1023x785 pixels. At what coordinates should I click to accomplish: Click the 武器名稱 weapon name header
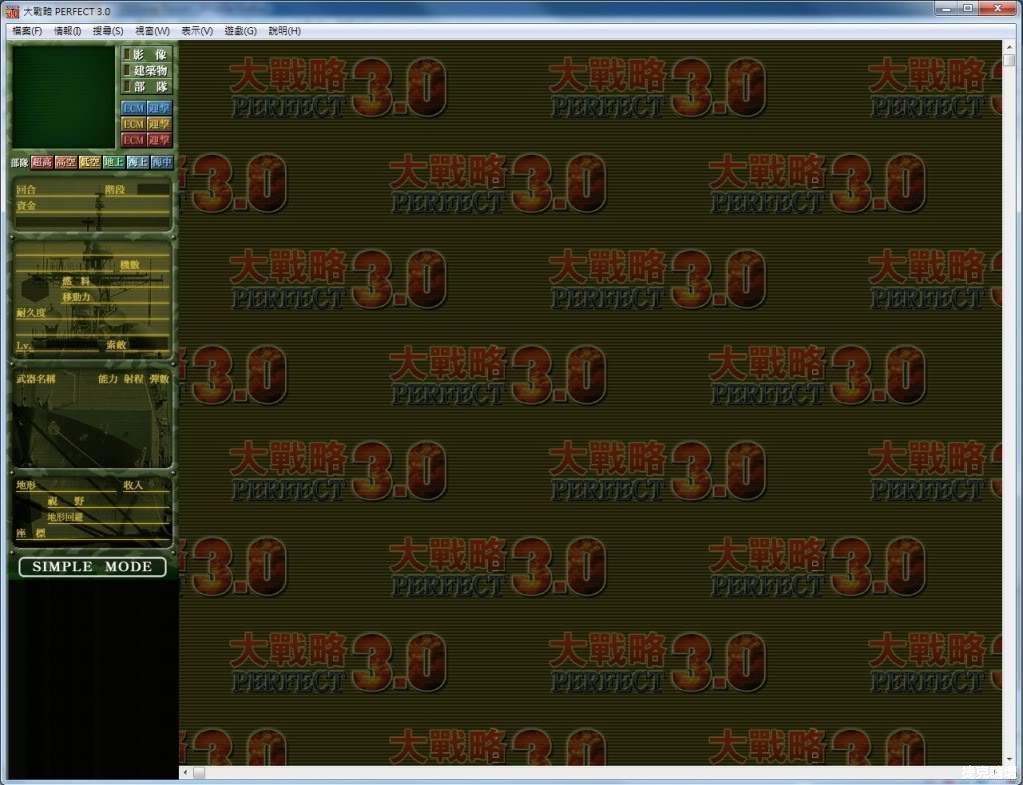pos(36,379)
